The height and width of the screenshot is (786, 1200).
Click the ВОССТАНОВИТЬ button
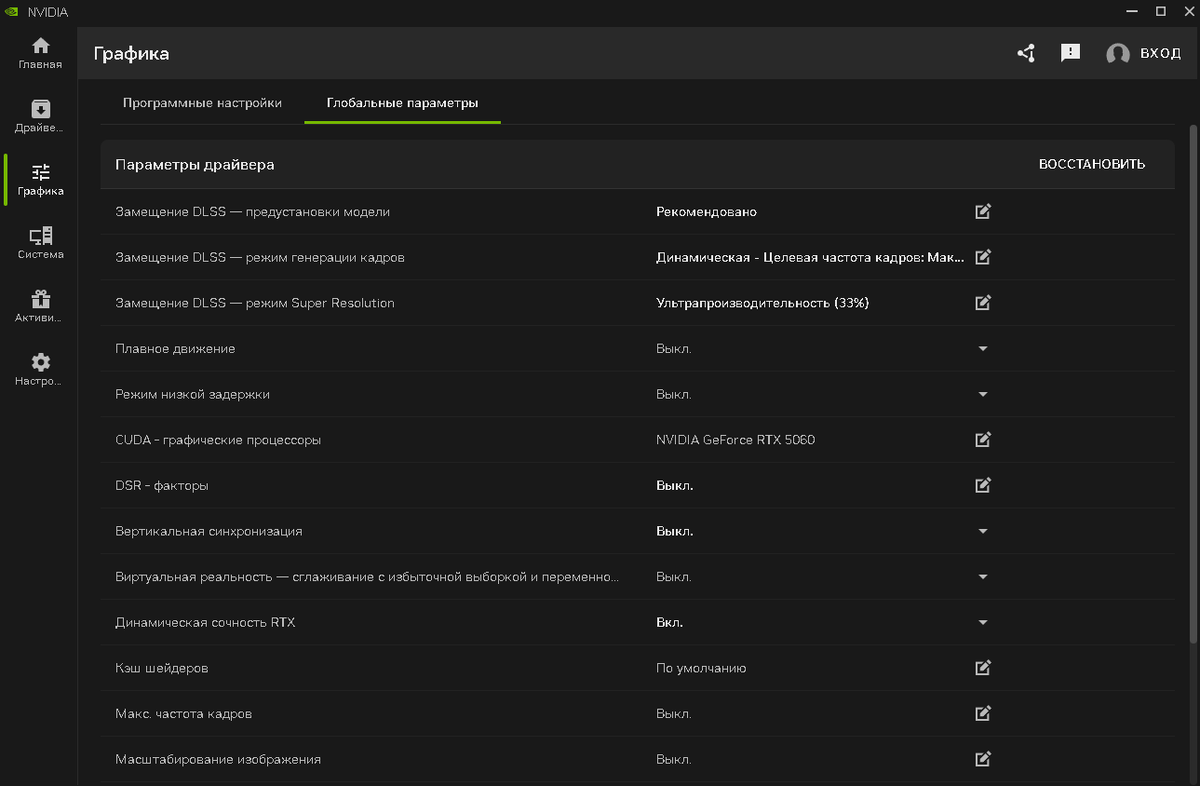(x=1092, y=164)
